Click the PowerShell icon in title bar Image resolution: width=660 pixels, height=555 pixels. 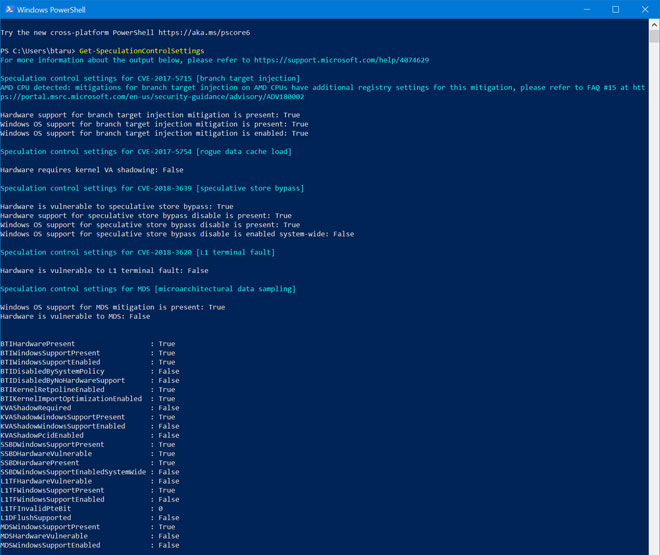pyautogui.click(x=10, y=9)
